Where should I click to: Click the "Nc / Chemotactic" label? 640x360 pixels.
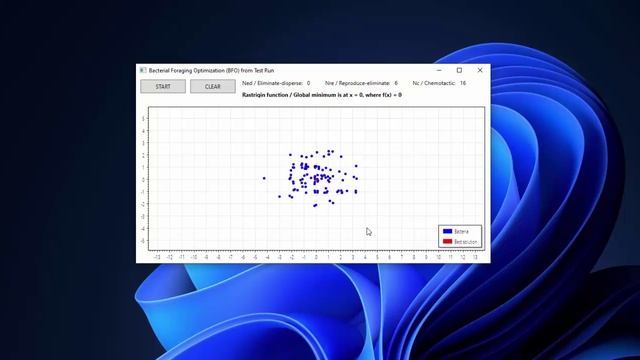click(433, 83)
